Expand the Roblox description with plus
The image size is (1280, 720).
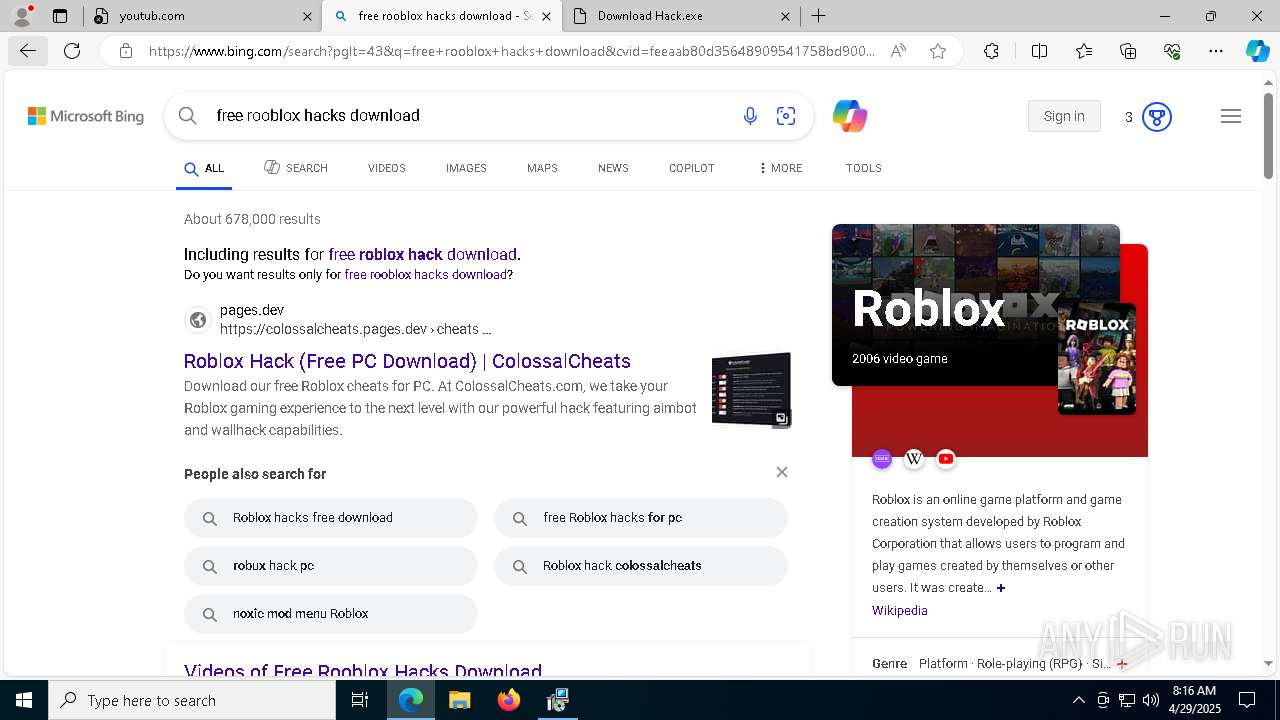tap(1000, 588)
